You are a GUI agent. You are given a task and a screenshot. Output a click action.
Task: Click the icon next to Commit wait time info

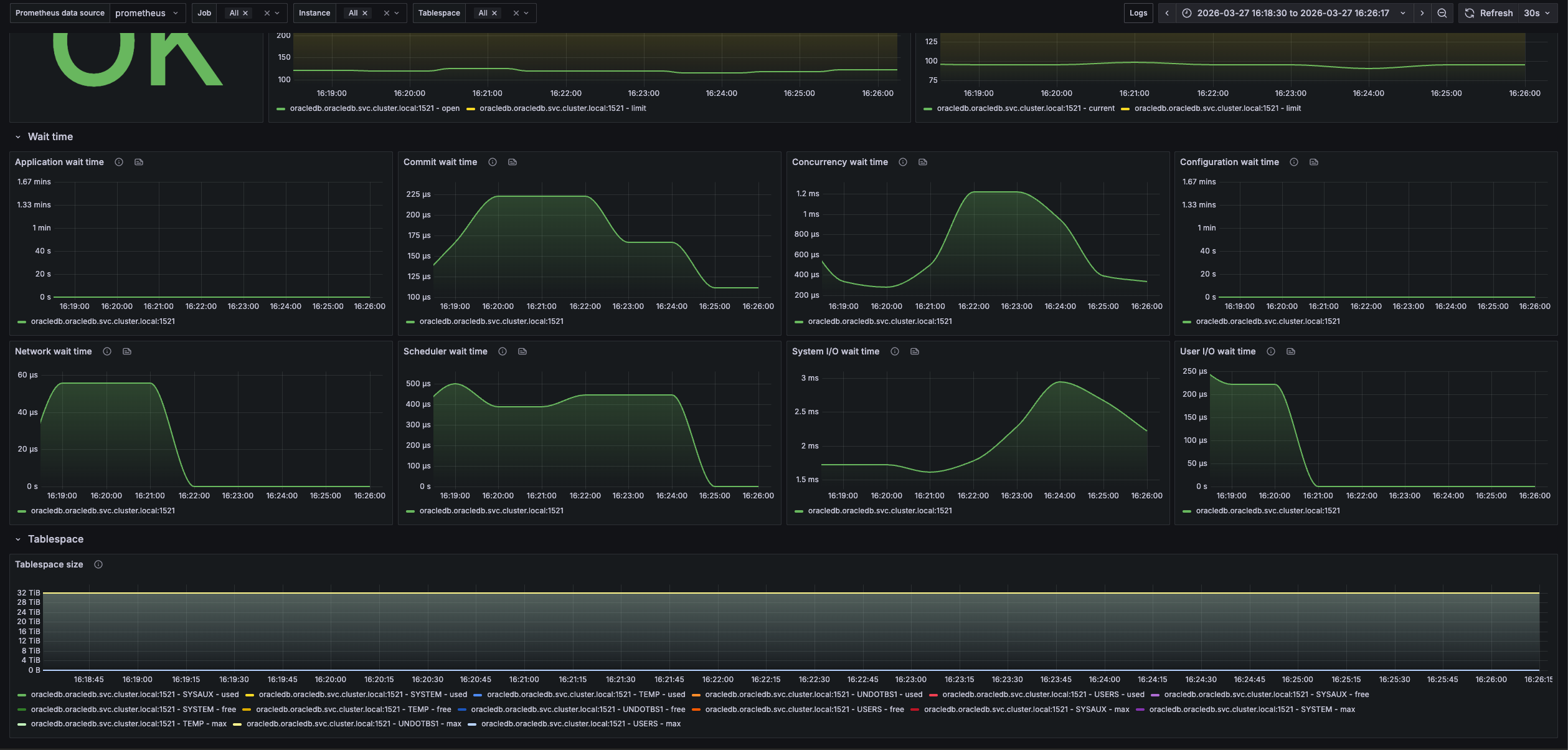pos(512,162)
